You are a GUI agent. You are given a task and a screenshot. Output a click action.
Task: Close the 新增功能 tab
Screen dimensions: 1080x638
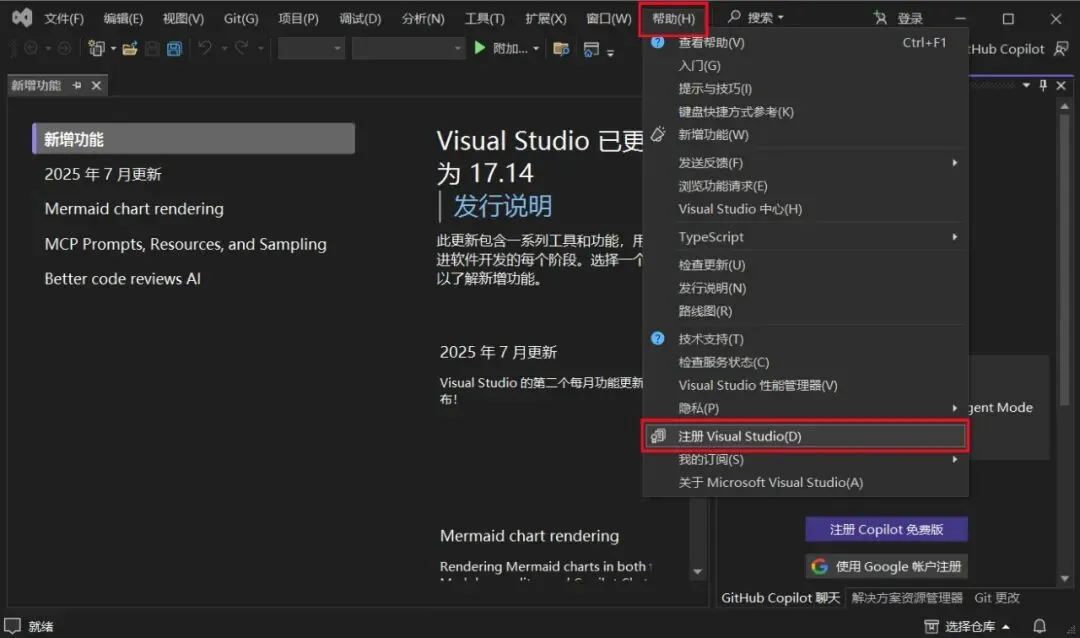point(96,85)
